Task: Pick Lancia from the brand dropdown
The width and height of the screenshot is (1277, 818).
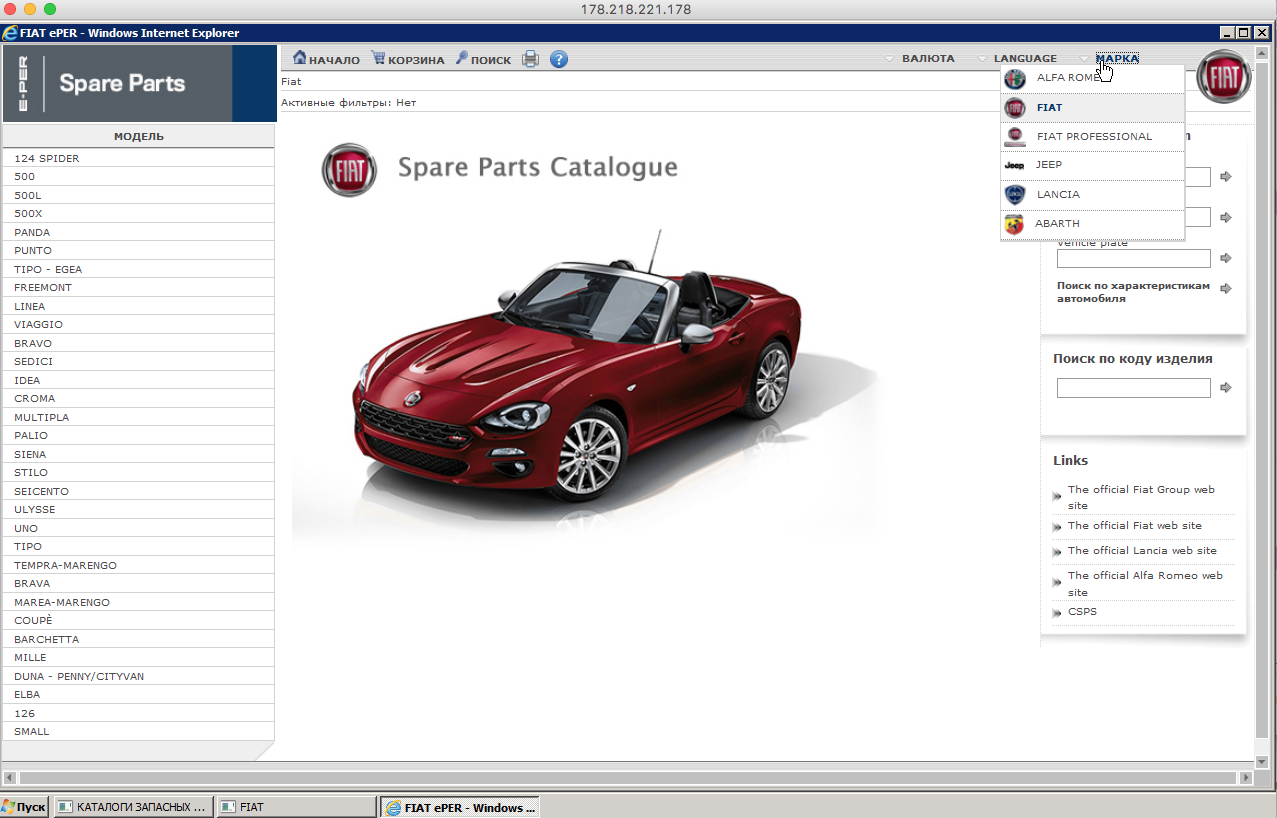Action: coord(1058,195)
